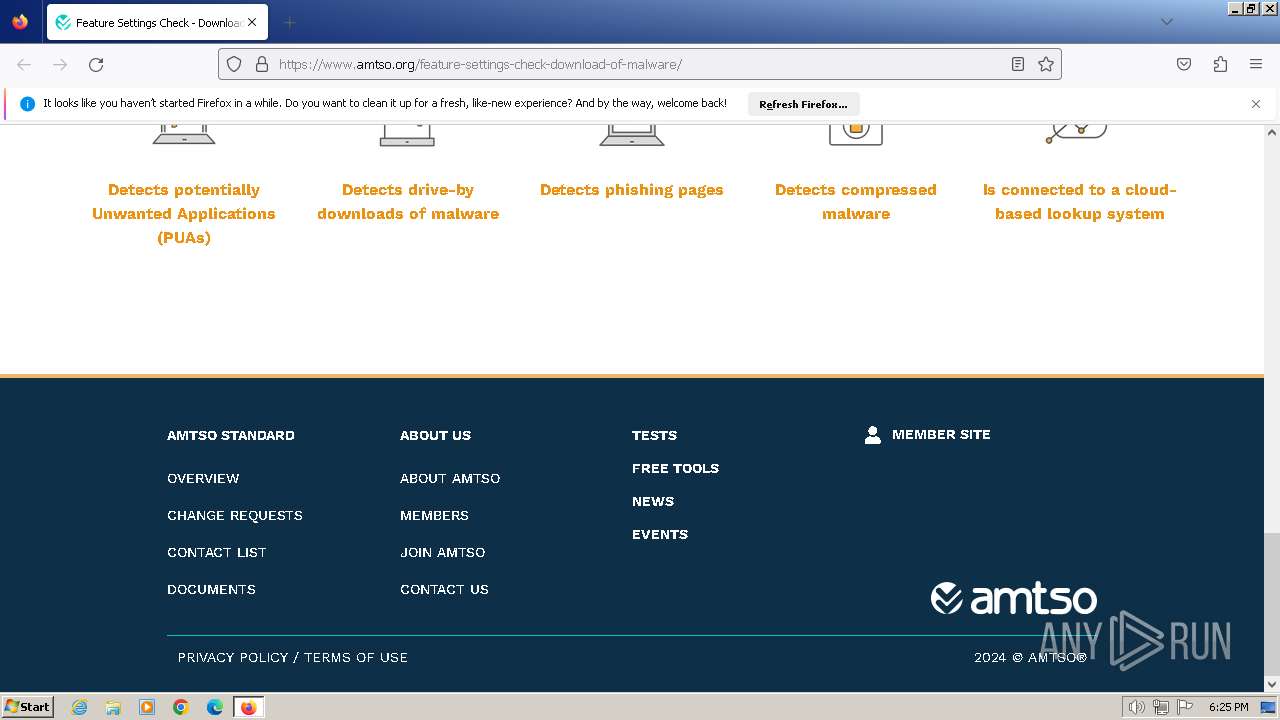Open EVENTS footer menu item
1280x720 pixels.
660,534
